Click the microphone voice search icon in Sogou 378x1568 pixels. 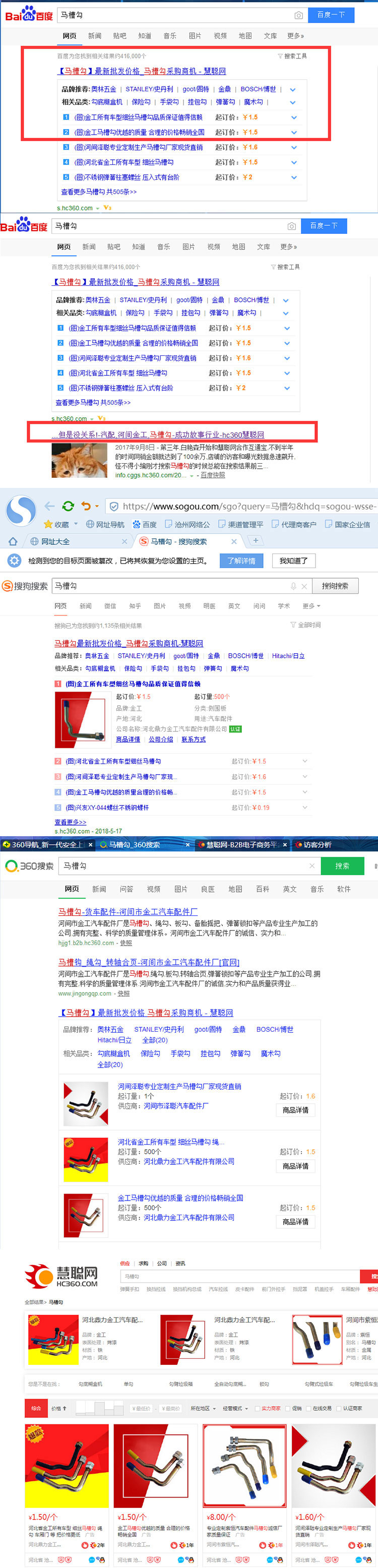point(293,586)
